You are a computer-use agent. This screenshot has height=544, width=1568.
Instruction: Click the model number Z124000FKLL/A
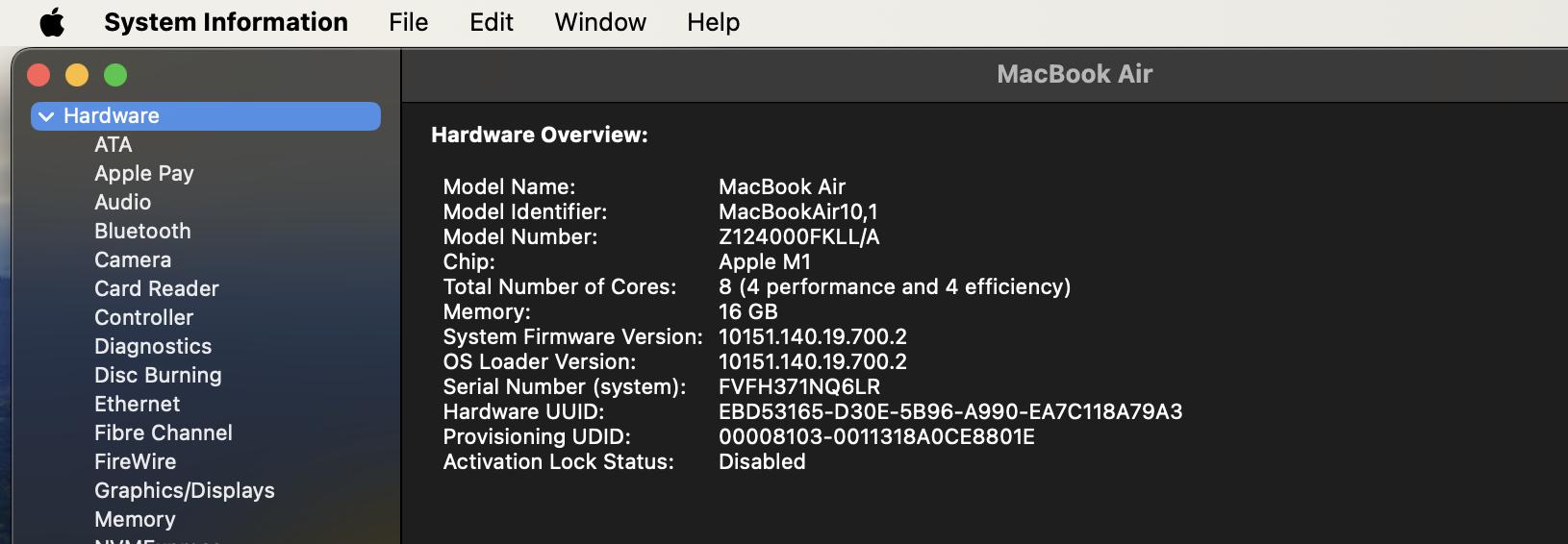pos(799,237)
